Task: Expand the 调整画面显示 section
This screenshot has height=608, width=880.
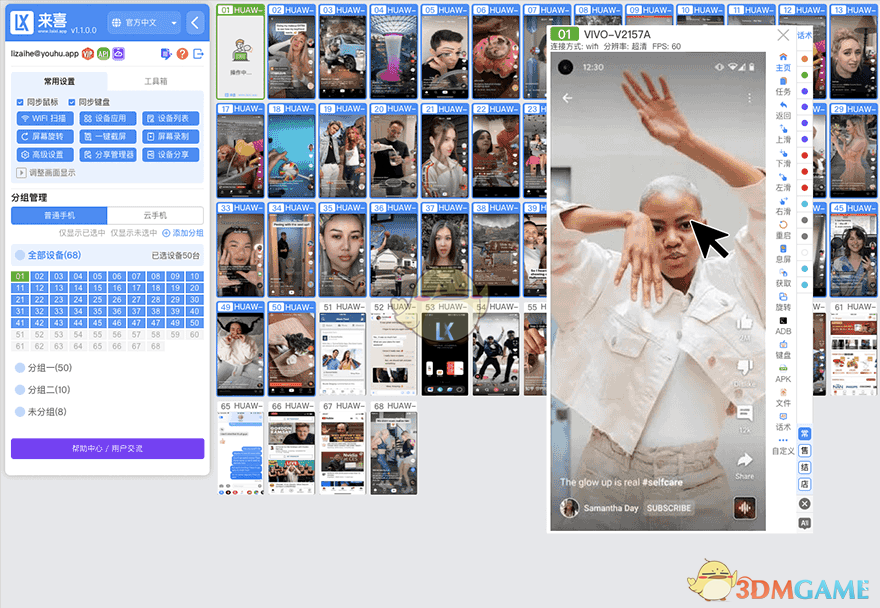Action: coord(22,172)
